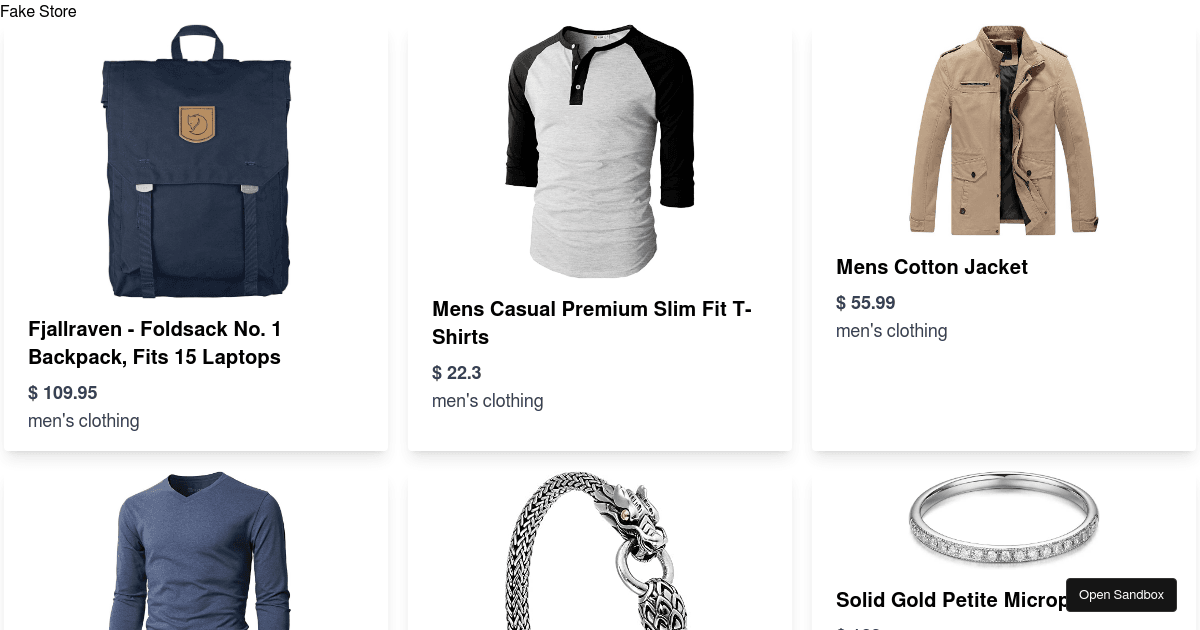View the blue long sleeve shirt image
Screen dimensions: 1200x630
click(196, 551)
